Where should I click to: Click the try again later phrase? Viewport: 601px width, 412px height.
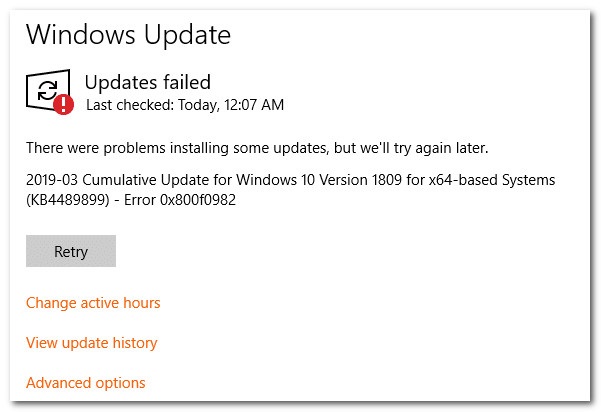coord(440,148)
